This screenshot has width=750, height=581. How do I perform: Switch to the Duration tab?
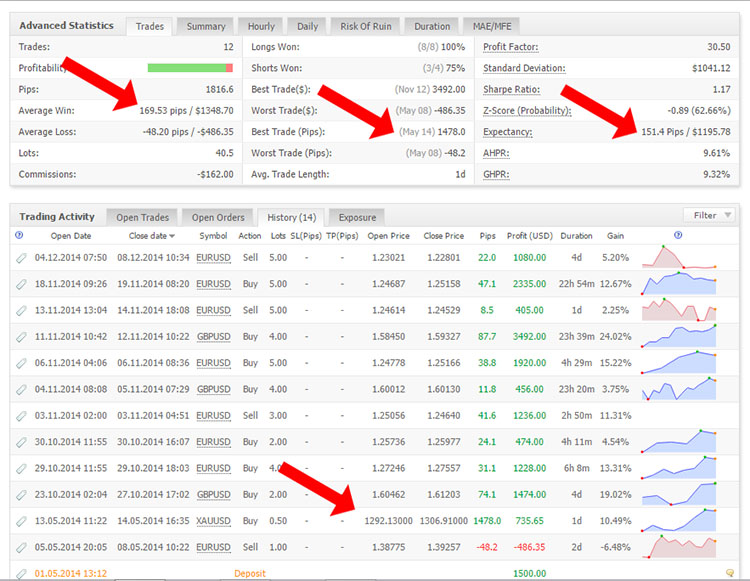(432, 26)
